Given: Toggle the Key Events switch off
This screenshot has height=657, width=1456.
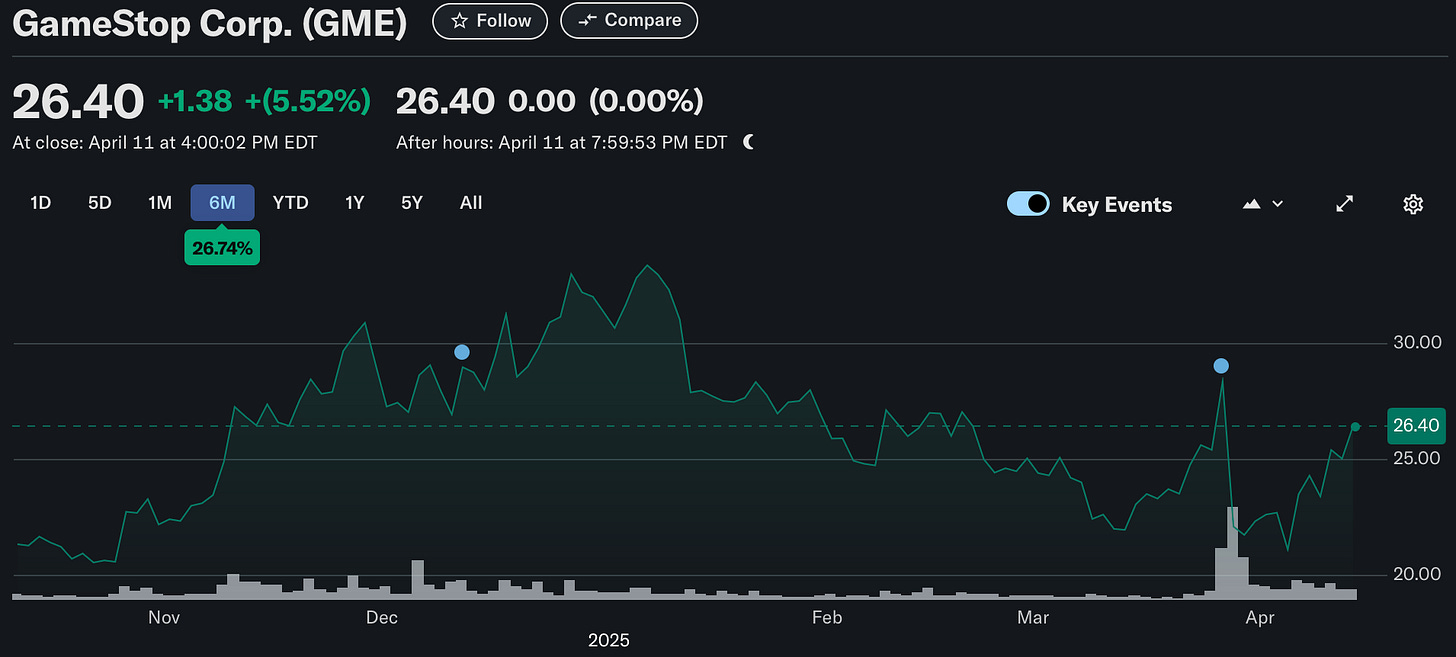Looking at the screenshot, I should [1028, 204].
